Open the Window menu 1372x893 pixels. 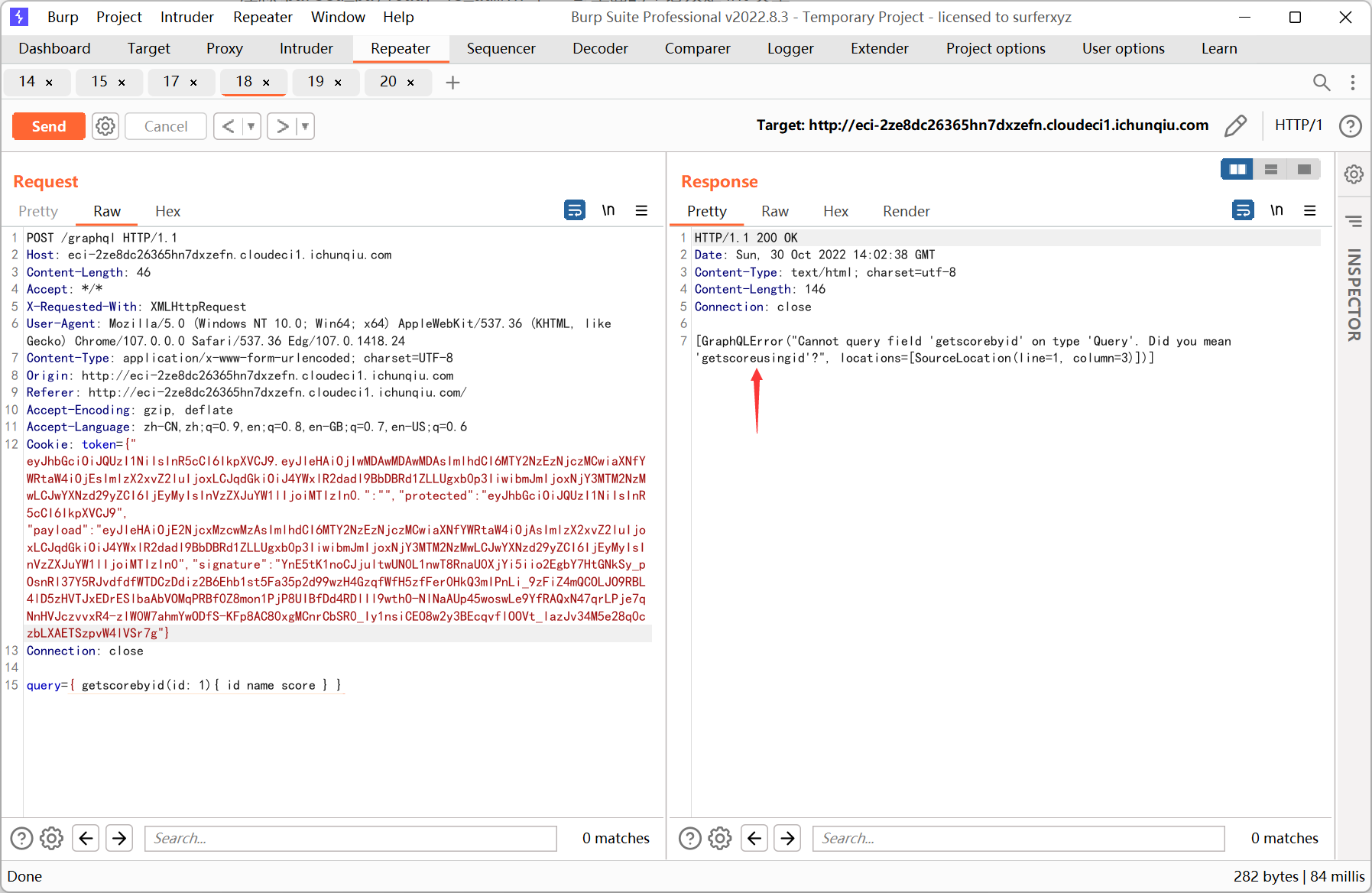coord(338,17)
